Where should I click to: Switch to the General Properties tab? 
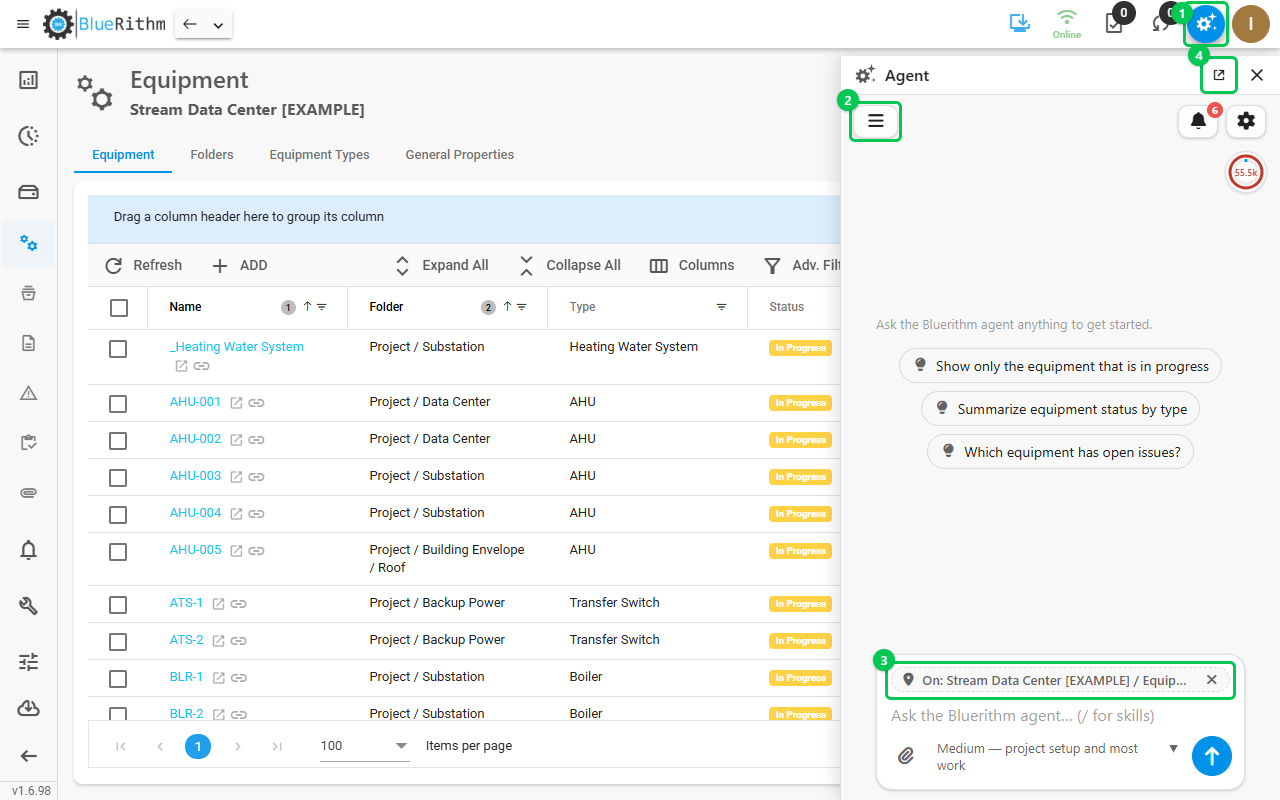point(460,155)
